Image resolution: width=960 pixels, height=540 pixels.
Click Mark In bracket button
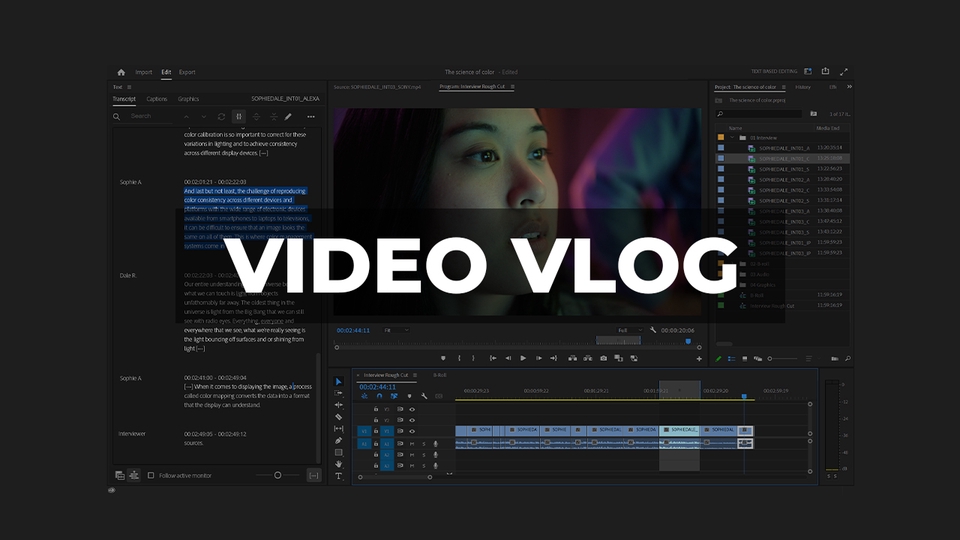[x=459, y=358]
